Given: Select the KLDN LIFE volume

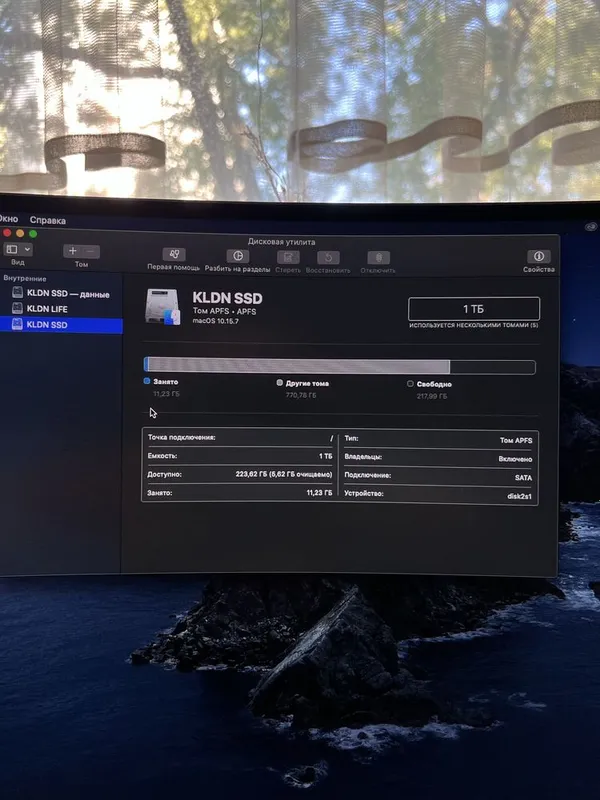Looking at the screenshot, I should 61,309.
